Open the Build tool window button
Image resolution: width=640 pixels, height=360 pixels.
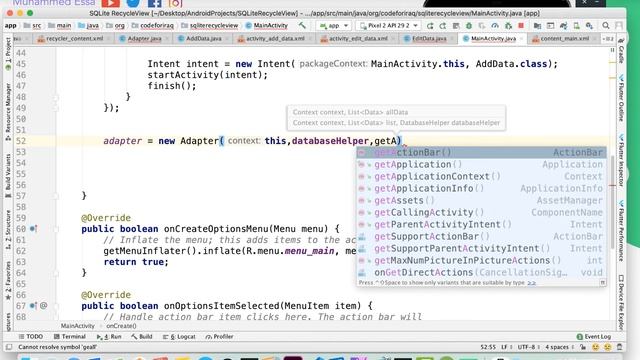pos(142,336)
